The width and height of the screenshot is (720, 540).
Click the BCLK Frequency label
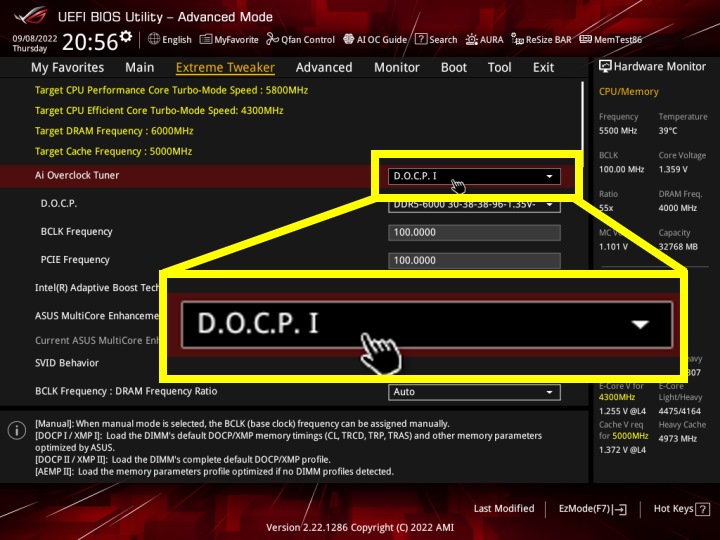point(76,232)
